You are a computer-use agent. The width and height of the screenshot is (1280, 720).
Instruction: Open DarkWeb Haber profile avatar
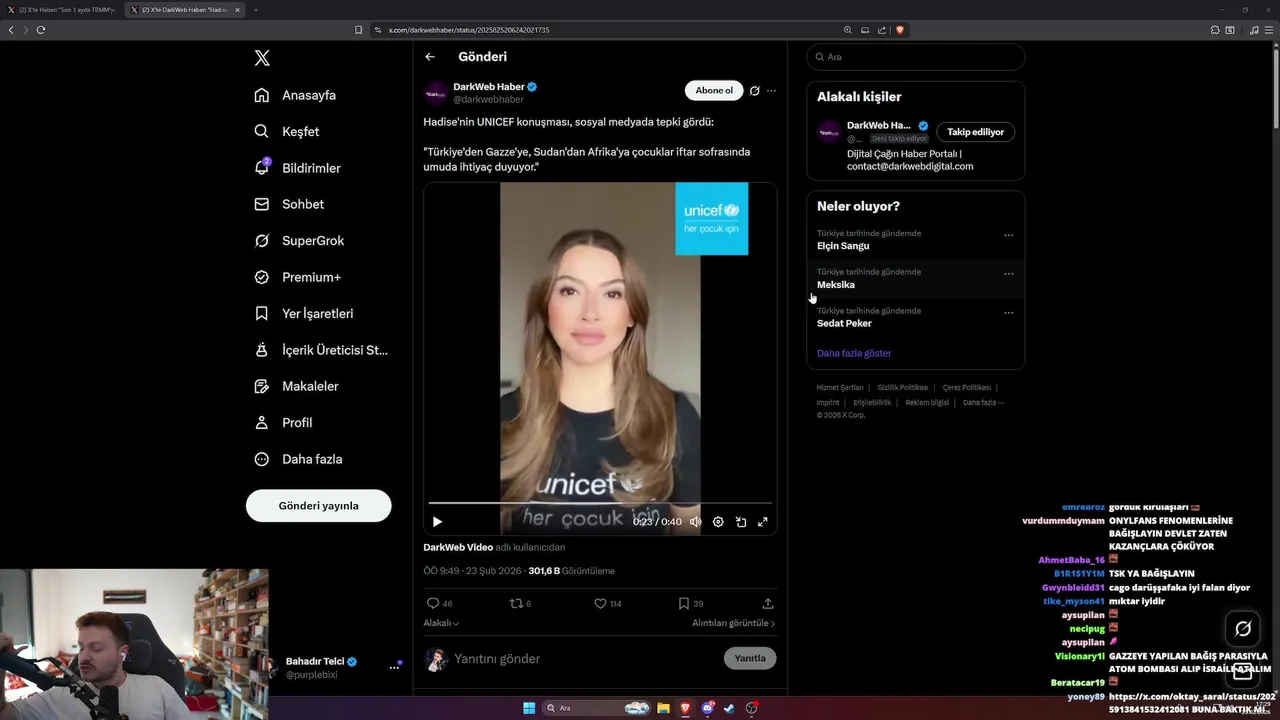point(435,93)
